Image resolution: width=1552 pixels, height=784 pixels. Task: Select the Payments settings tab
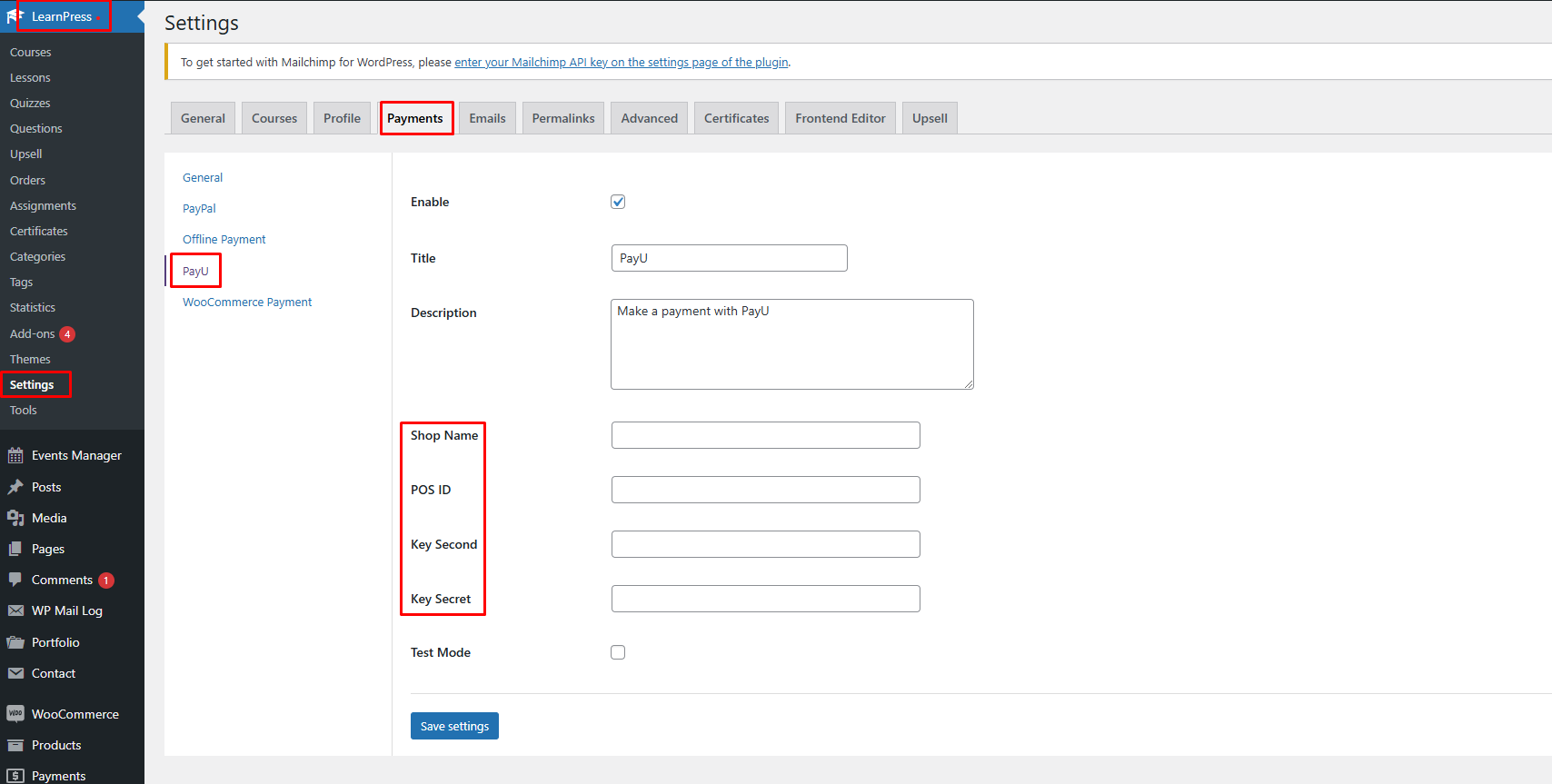[415, 118]
